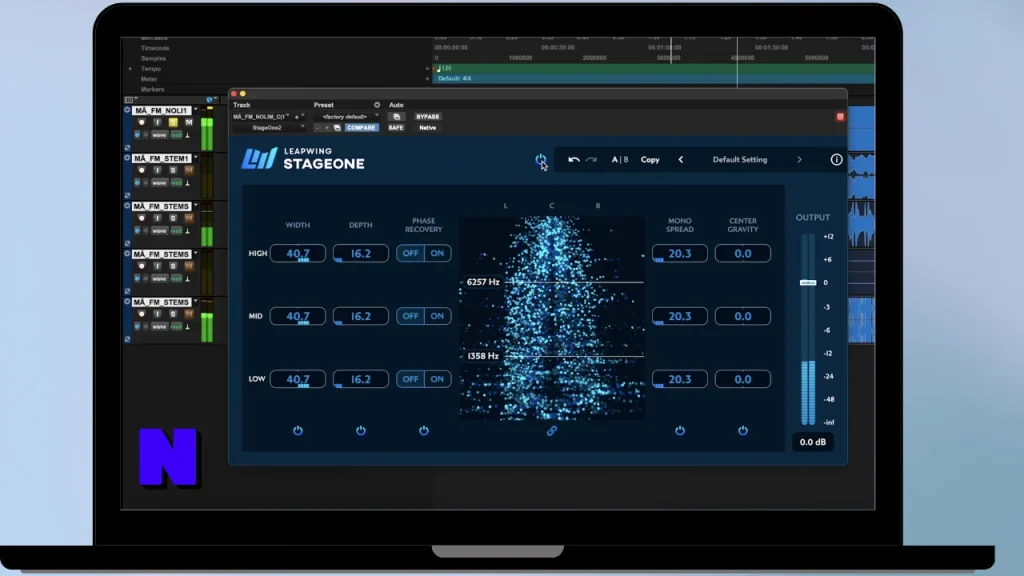This screenshot has width=1024, height=576.
Task: Click the next preset plus button
Action: pyautogui.click(x=327, y=128)
